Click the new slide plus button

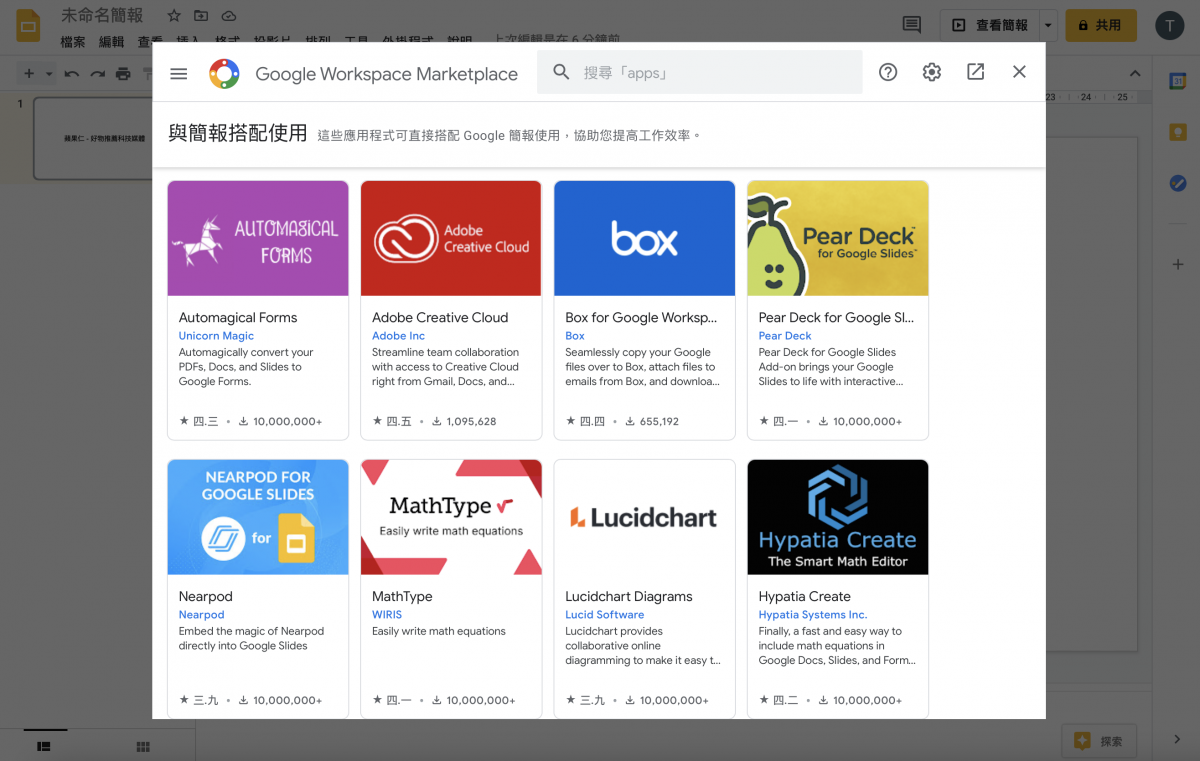29,73
